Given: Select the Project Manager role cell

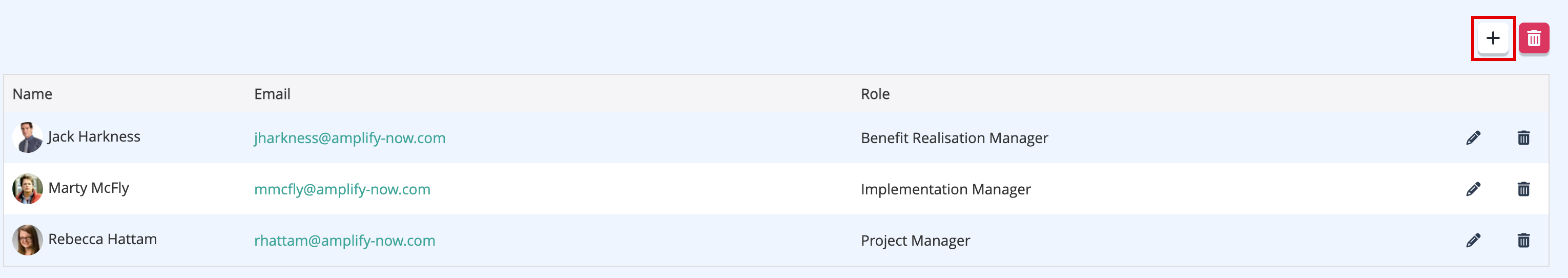Looking at the screenshot, I should [x=915, y=240].
